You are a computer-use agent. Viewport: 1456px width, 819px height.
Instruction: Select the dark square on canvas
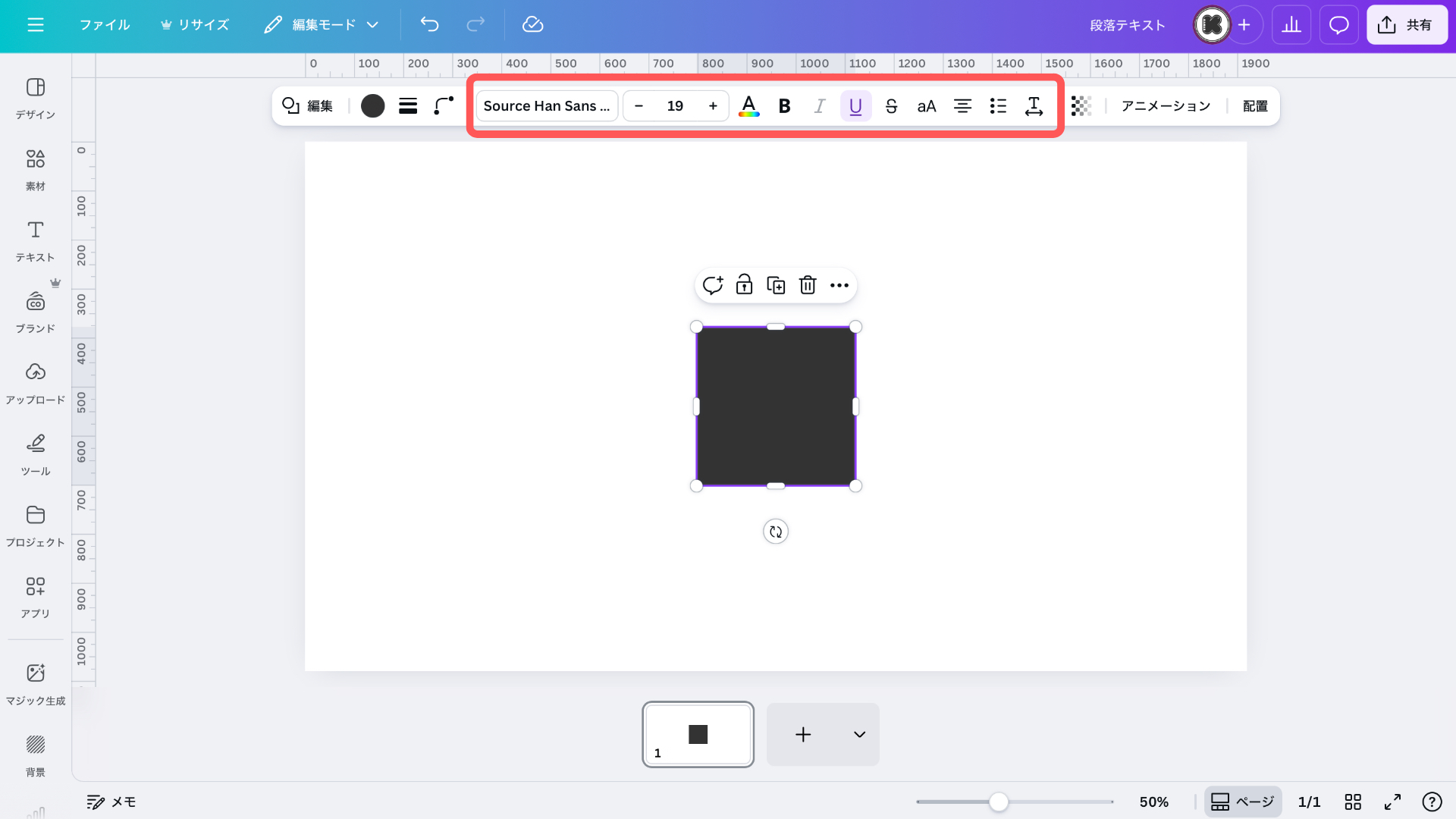point(776,406)
